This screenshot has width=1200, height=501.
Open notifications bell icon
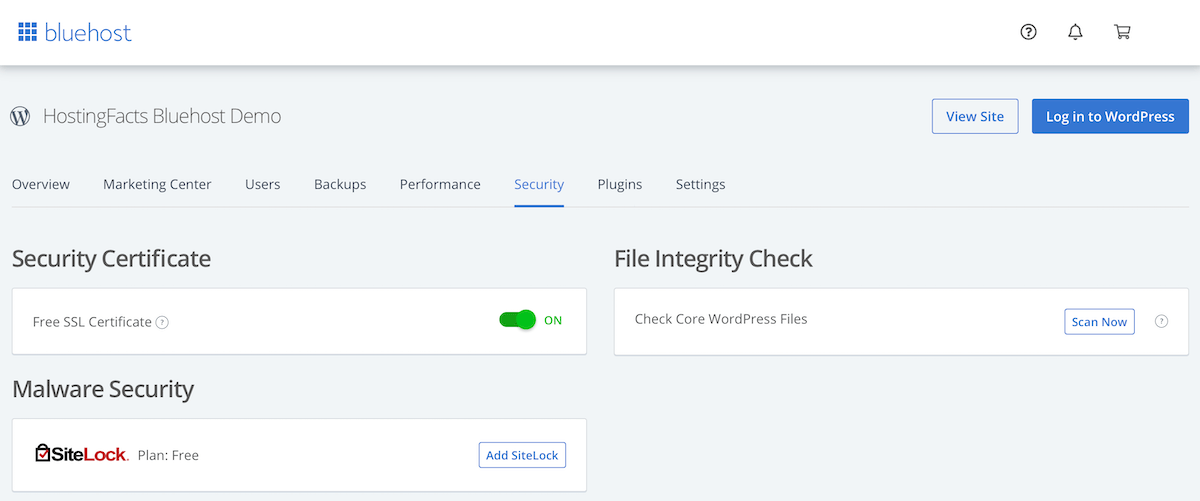pos(1075,32)
